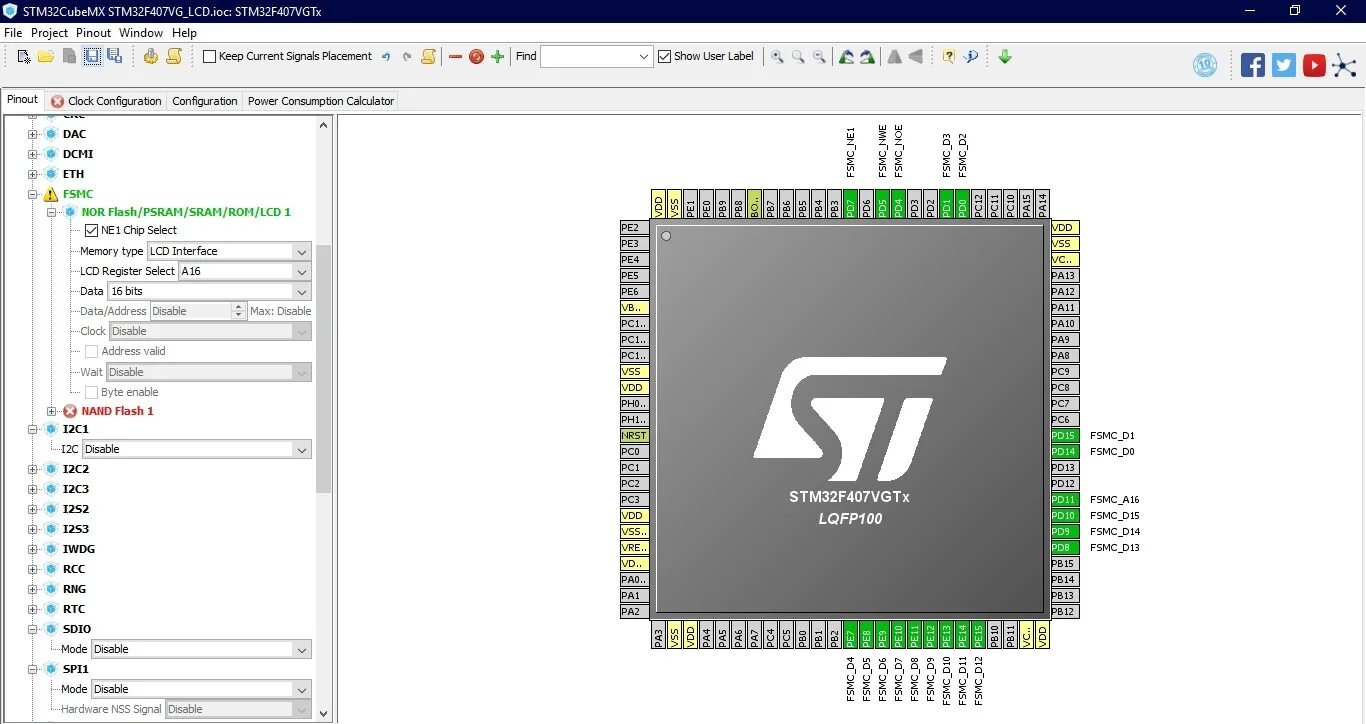Select the RCC peripheral in the tree
1366x724 pixels.
[x=74, y=569]
